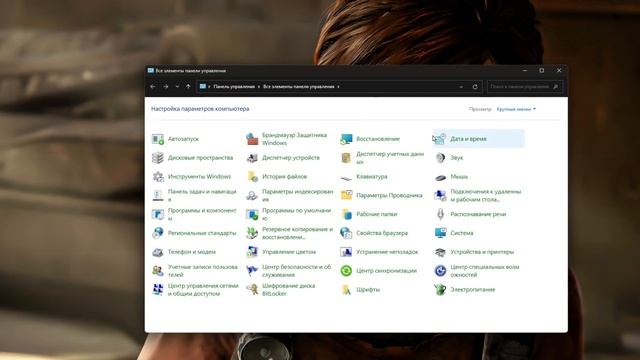Open the Региональные стандарты globe icon
Screen dimensions: 640x360
(158, 233)
